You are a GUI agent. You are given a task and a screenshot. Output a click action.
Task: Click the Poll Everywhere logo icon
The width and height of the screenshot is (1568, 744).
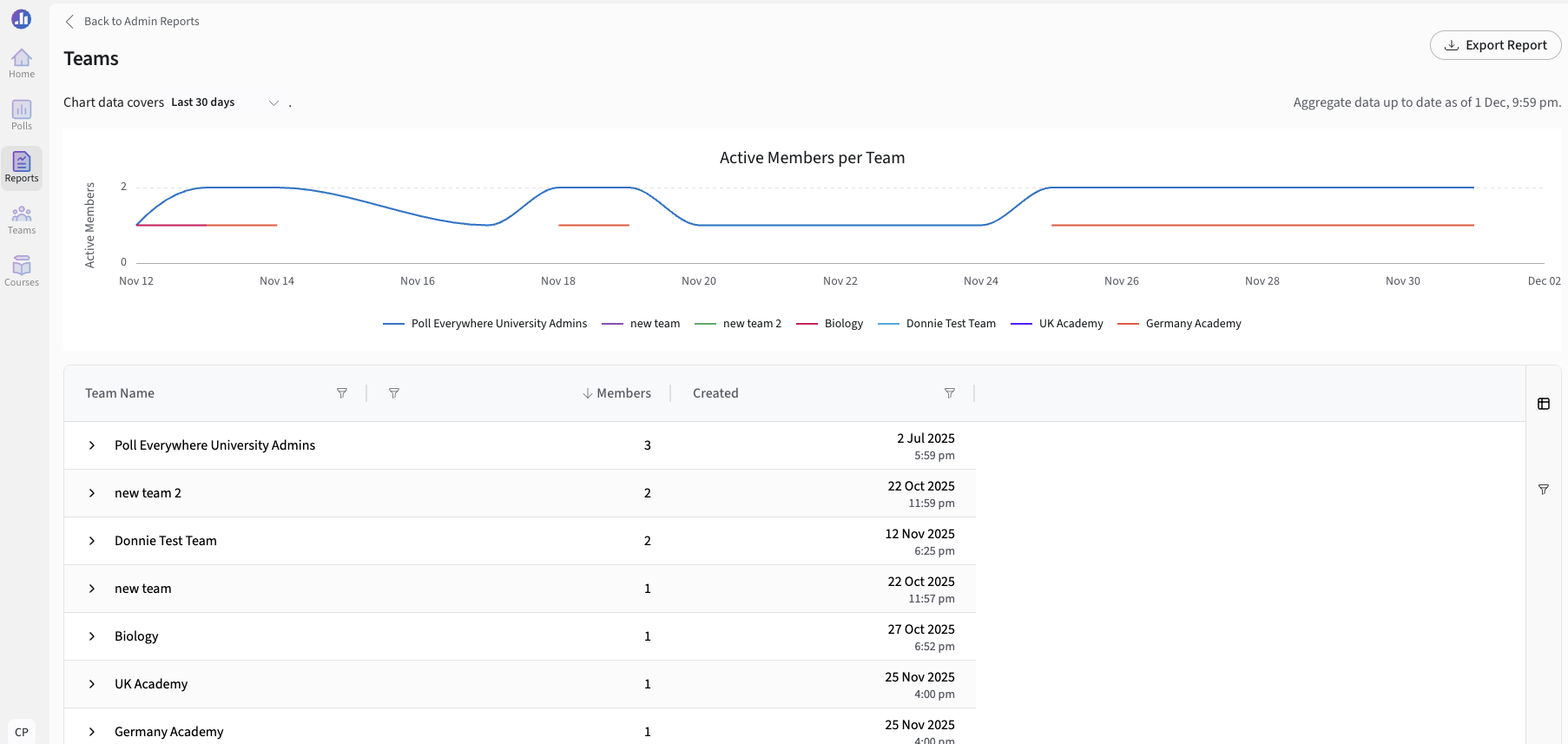coord(22,18)
